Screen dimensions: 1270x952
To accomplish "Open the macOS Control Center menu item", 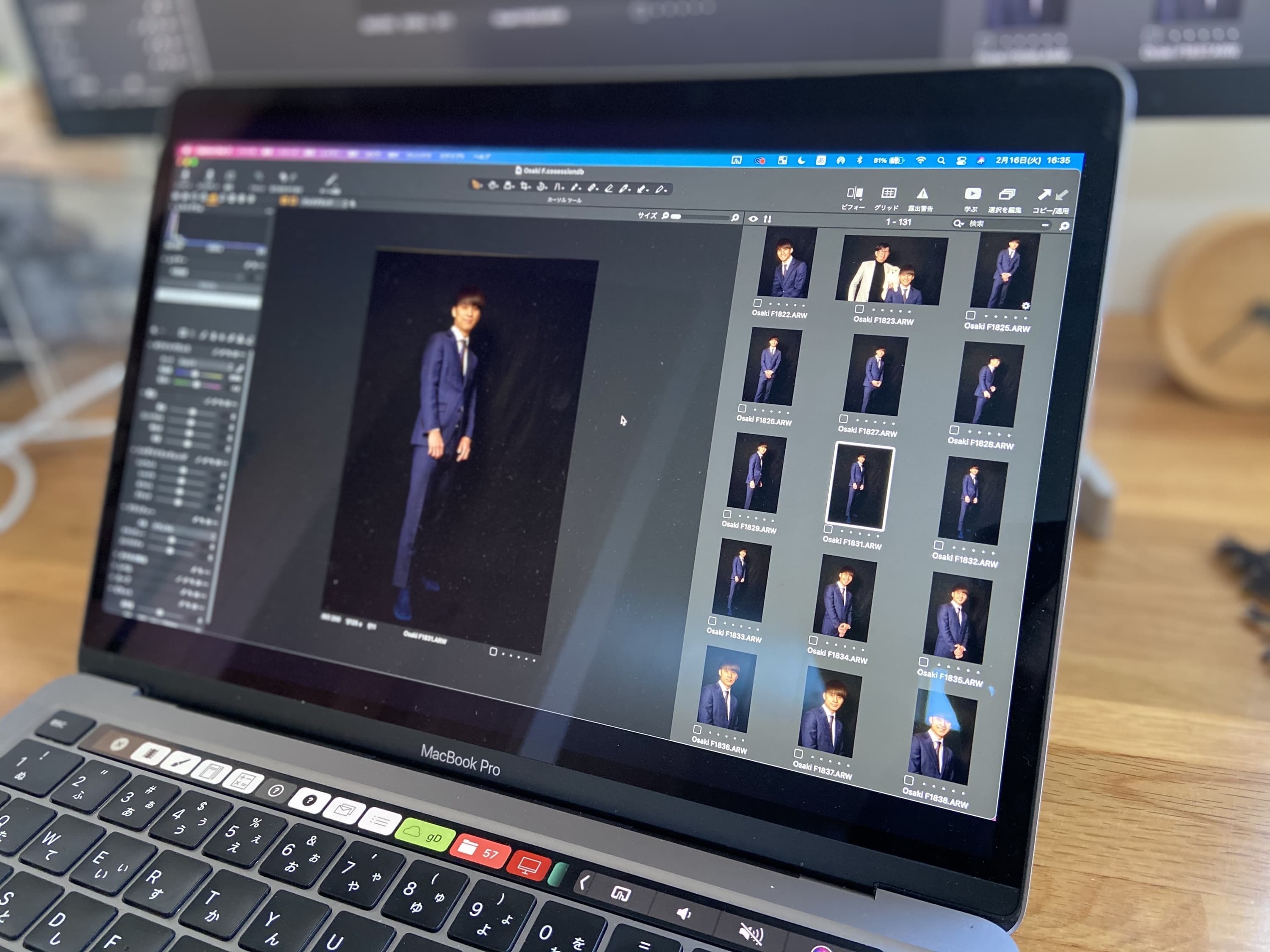I will click(x=961, y=161).
